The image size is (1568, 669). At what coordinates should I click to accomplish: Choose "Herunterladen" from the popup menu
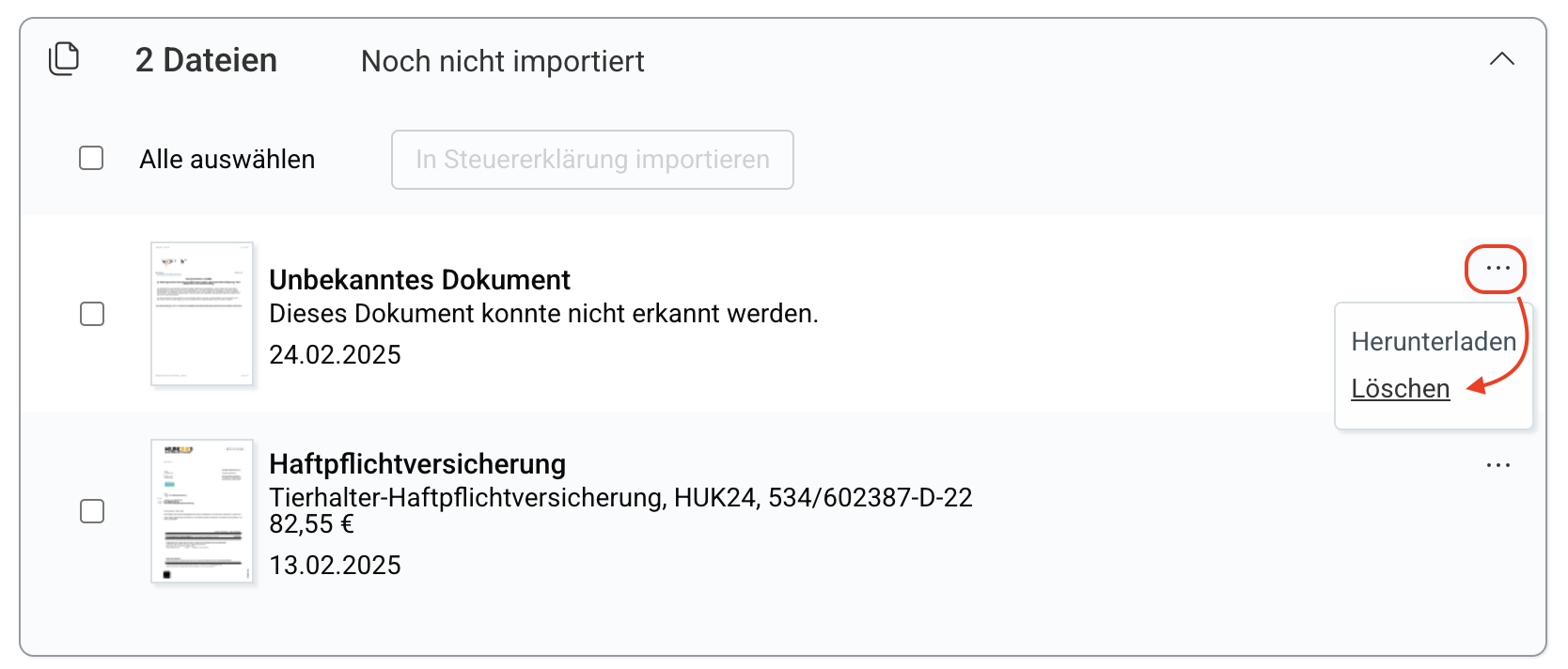click(1433, 342)
